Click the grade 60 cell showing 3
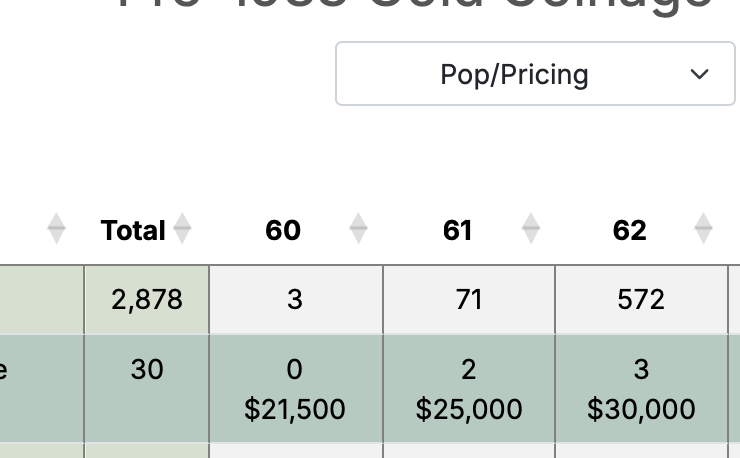 tap(295, 300)
